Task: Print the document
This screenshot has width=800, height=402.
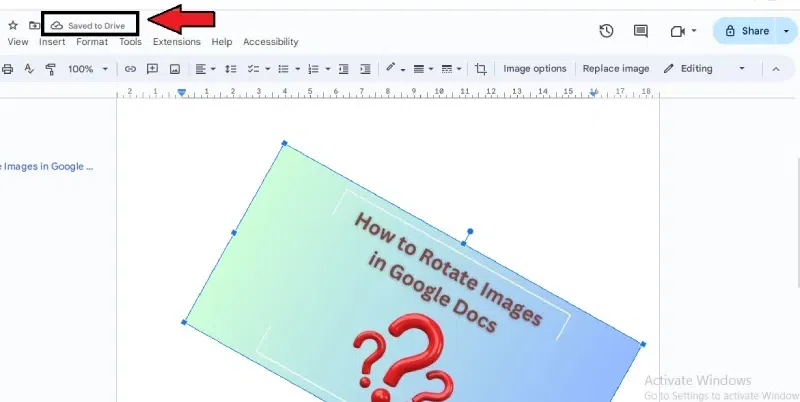Action: [7, 69]
